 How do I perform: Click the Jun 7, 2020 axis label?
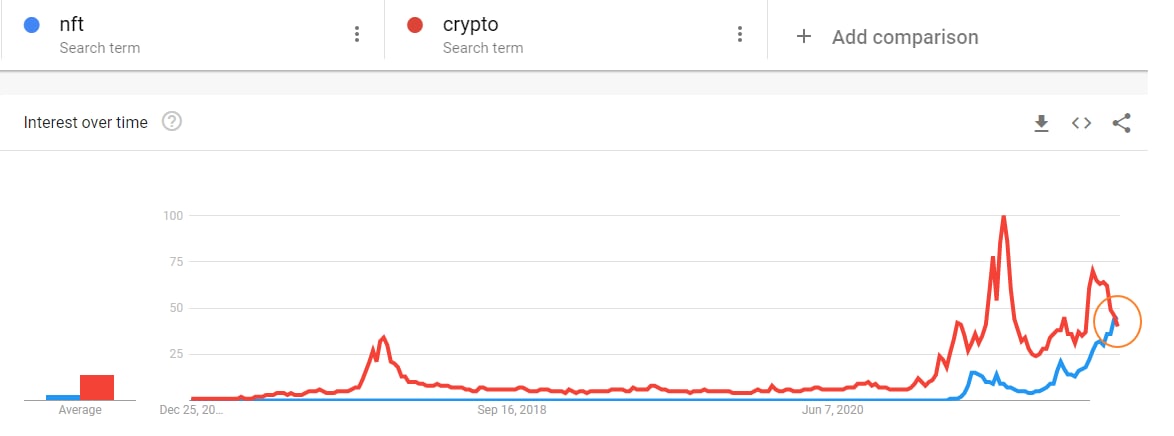tap(832, 409)
